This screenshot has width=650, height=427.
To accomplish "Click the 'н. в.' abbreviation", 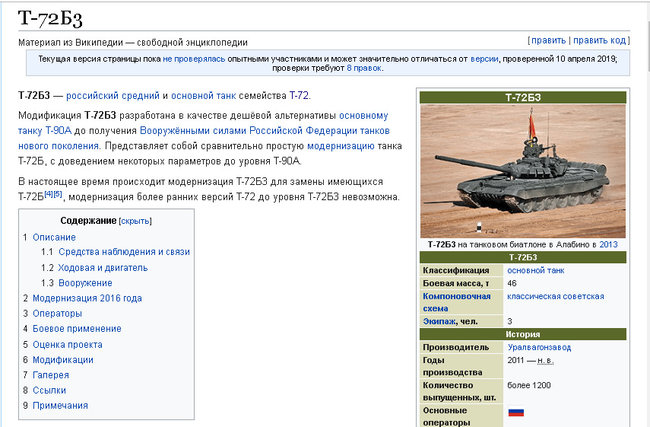I will 545,361.
